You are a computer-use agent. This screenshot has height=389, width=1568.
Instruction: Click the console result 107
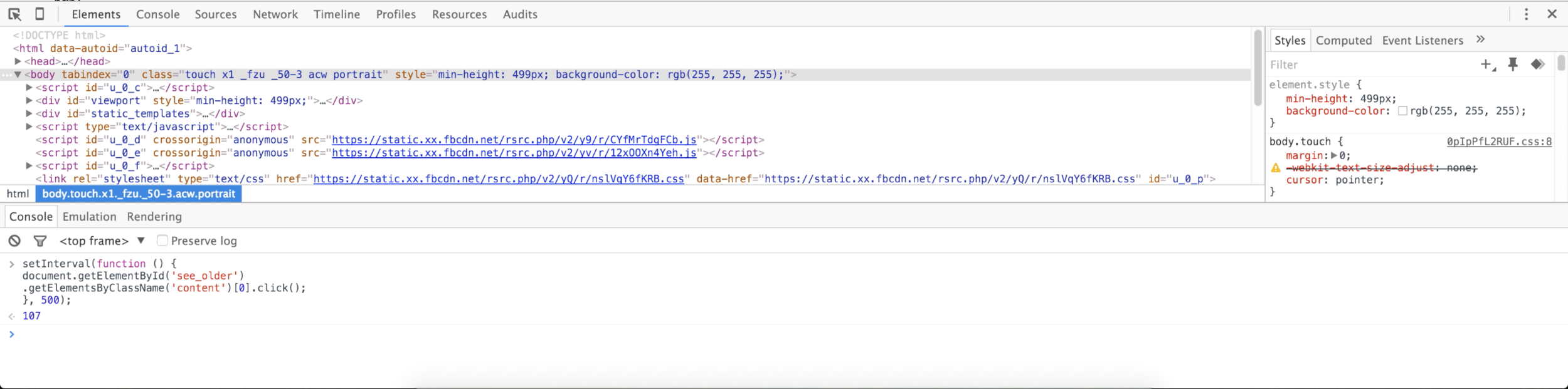pos(31,316)
